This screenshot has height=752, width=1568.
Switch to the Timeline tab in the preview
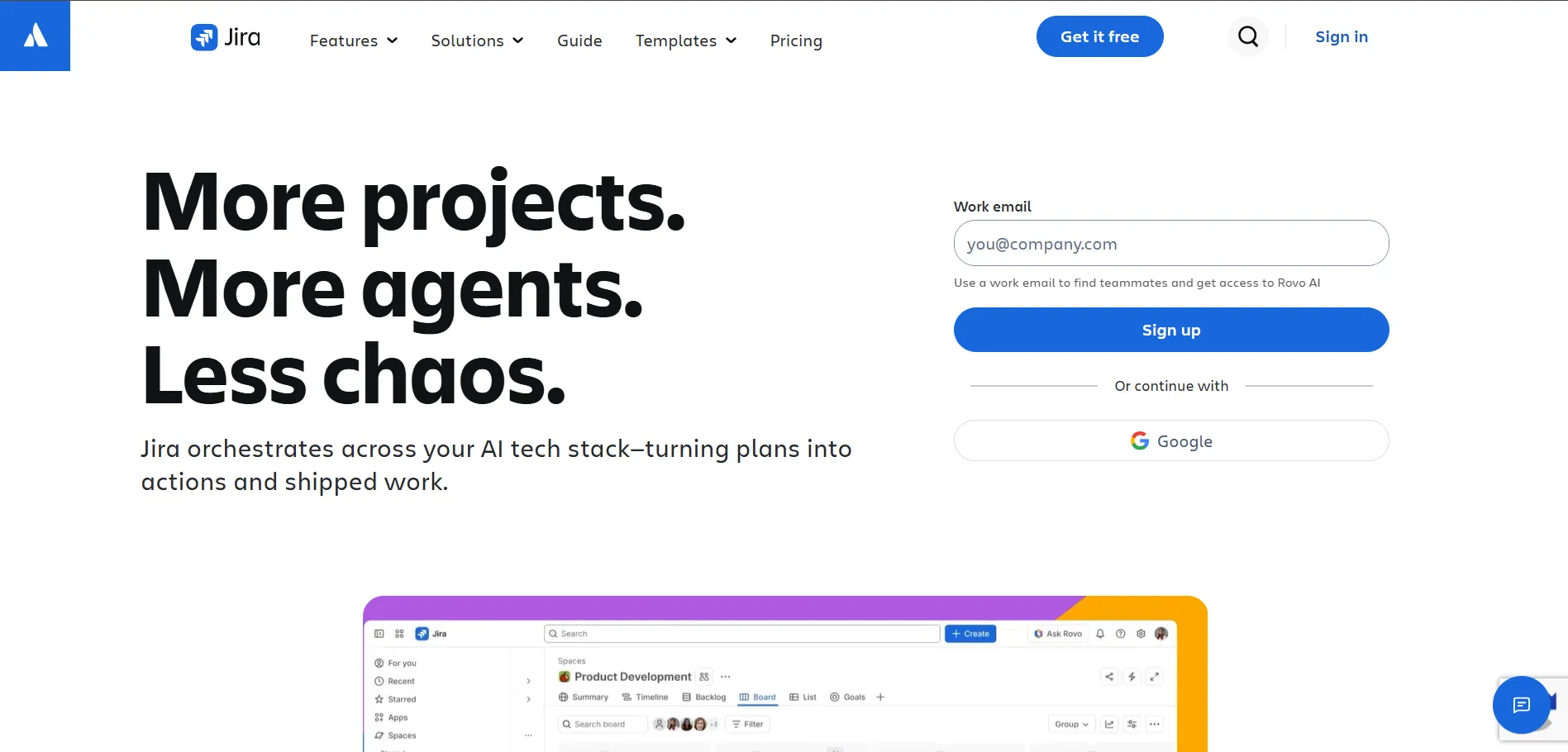645,697
